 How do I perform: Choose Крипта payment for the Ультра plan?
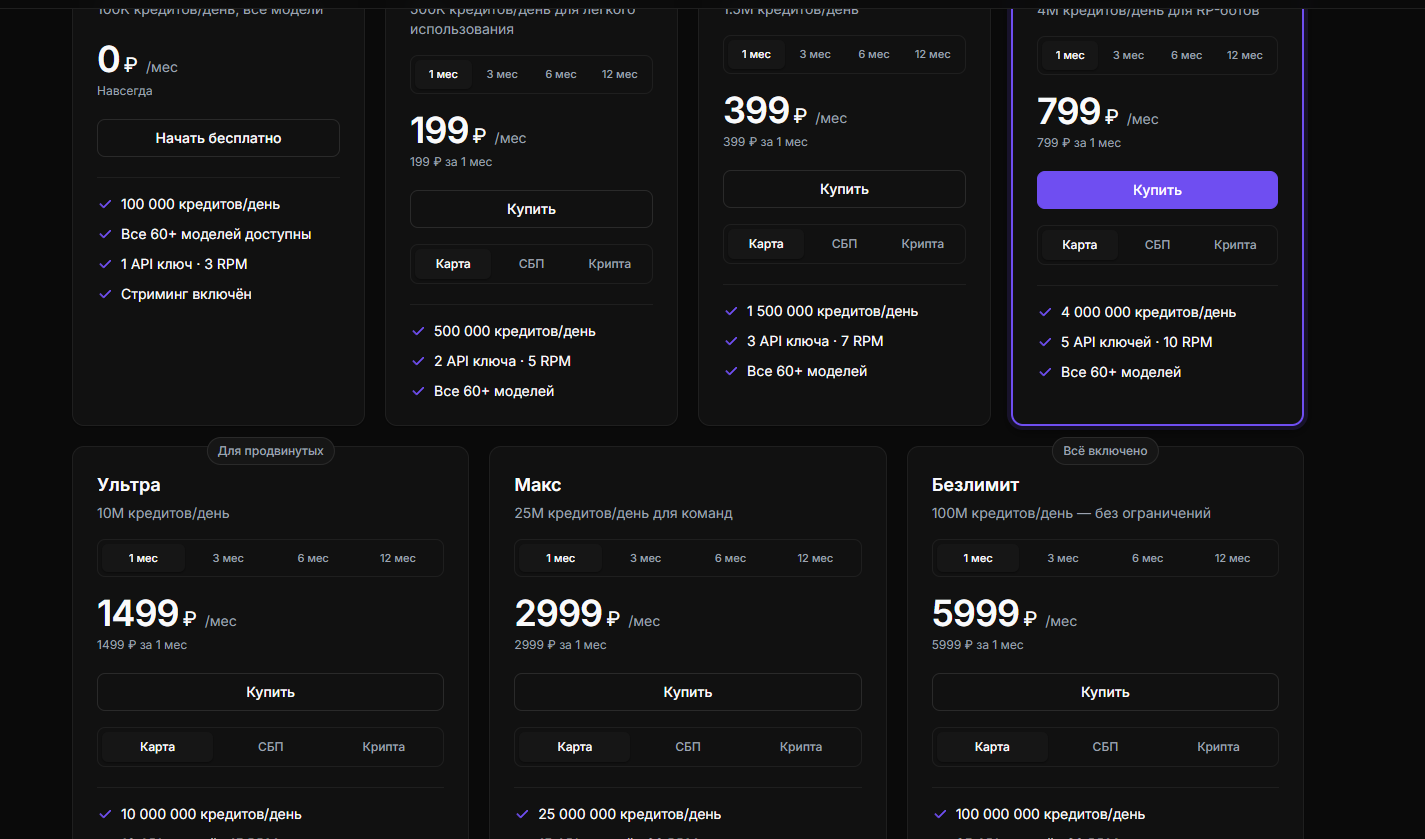coord(383,747)
